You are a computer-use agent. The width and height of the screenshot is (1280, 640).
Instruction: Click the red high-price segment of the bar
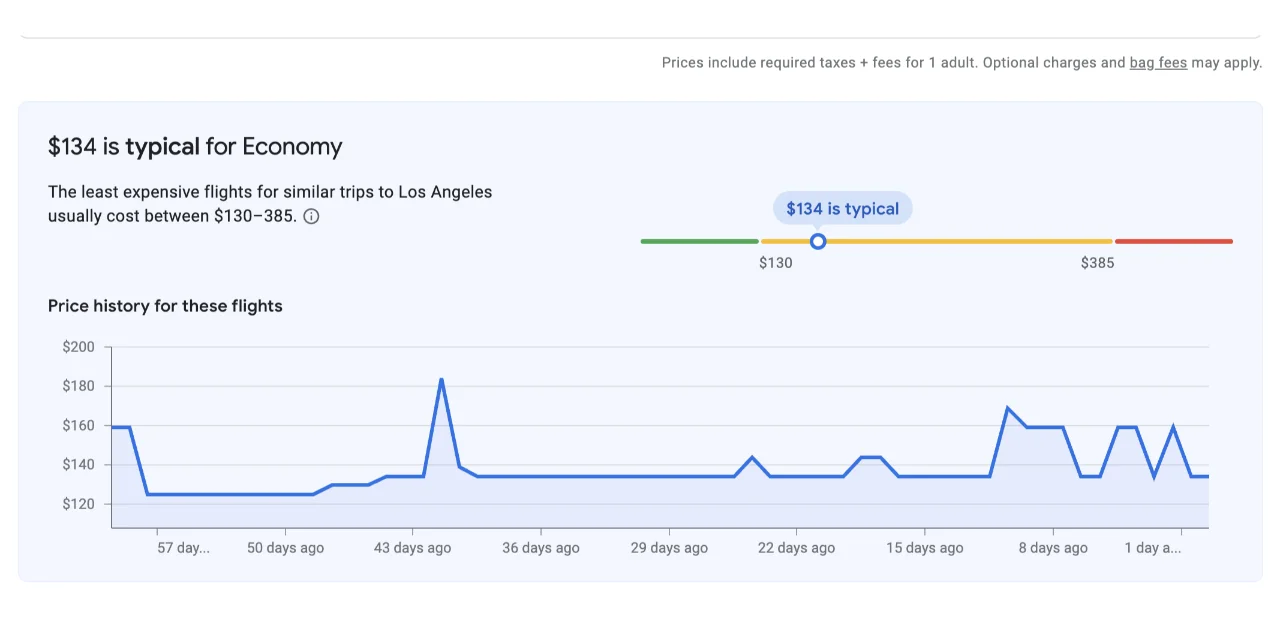pos(1173,241)
